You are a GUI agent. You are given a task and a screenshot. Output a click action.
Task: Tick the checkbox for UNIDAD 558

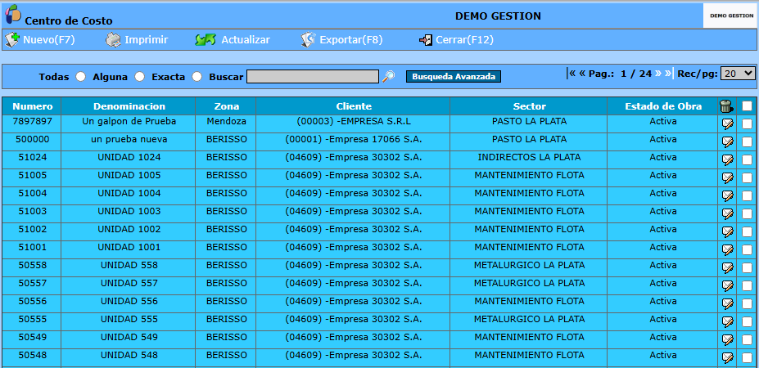pos(747,267)
